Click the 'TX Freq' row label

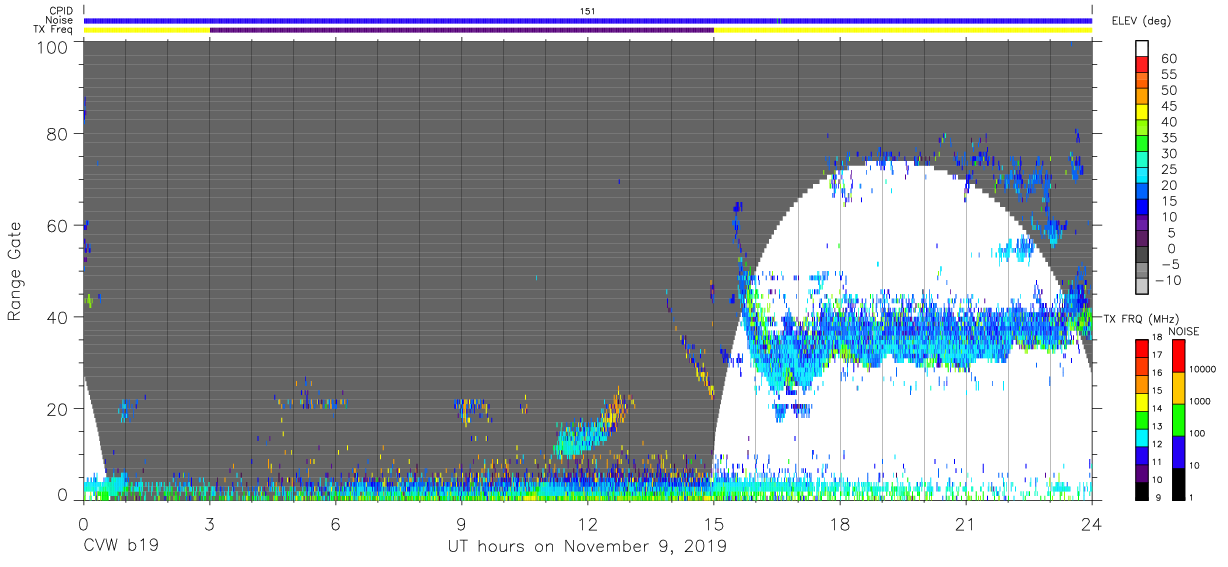click(x=55, y=30)
